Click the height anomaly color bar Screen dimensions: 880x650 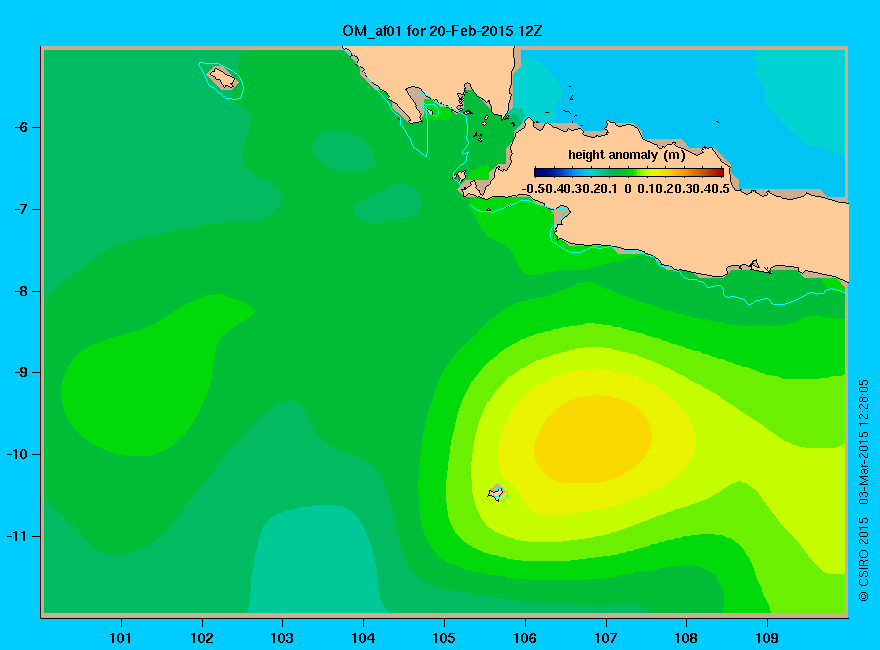coord(629,172)
